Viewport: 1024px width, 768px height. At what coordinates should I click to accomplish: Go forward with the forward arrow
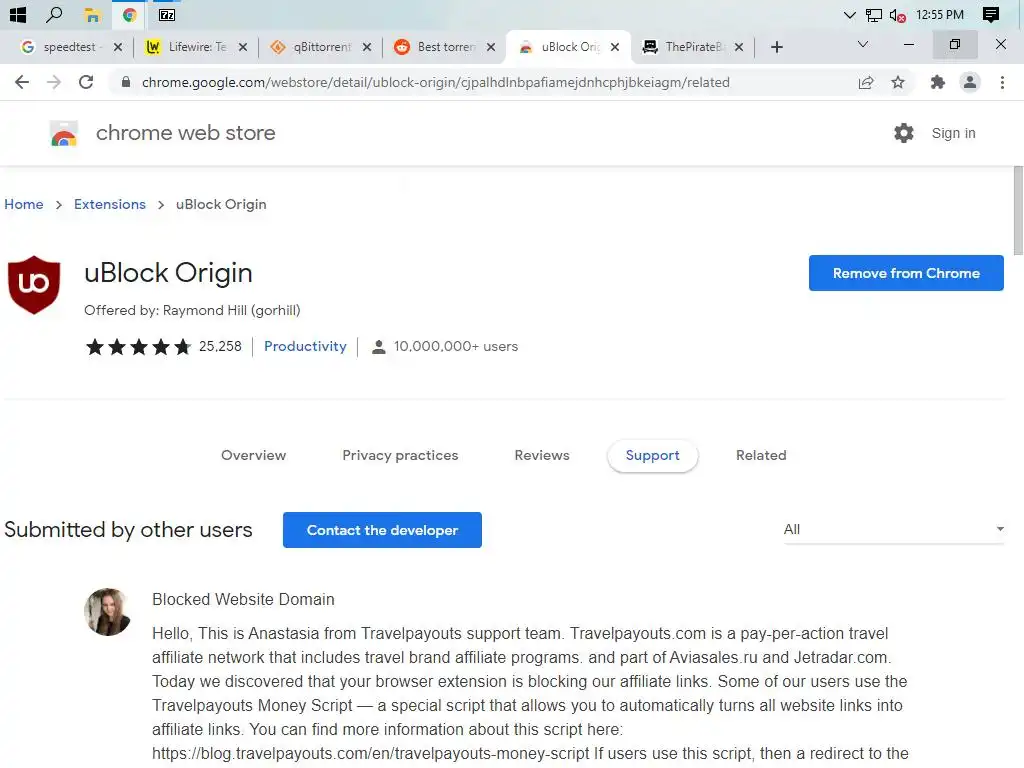click(x=54, y=82)
